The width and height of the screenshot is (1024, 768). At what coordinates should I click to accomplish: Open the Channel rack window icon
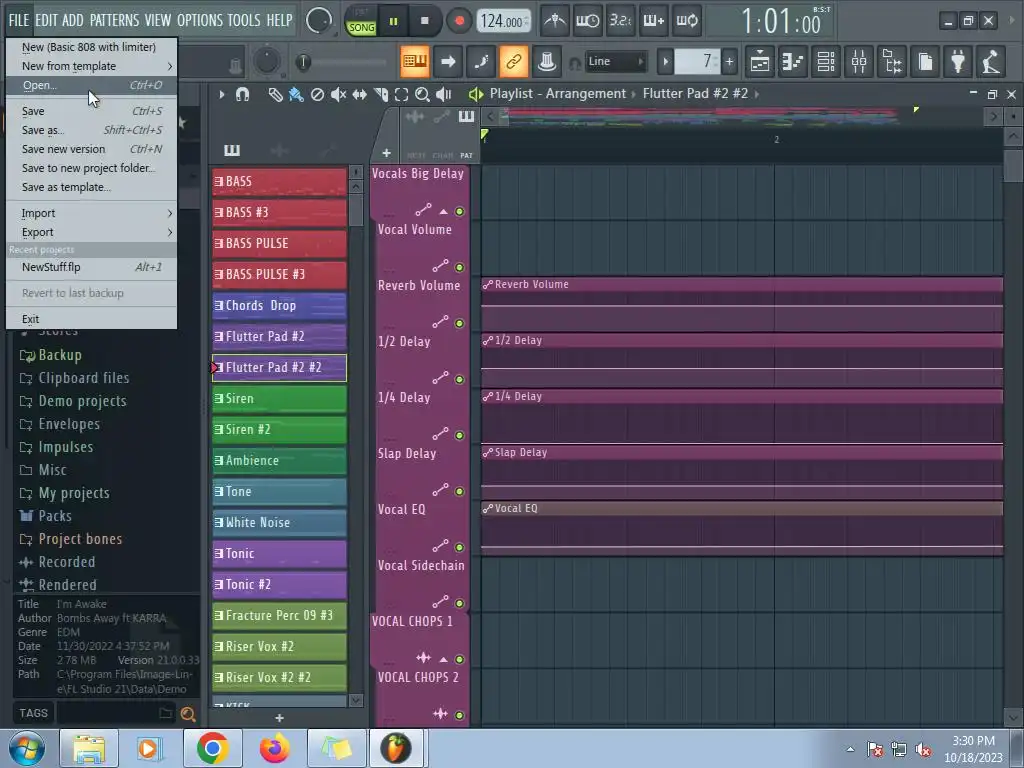826,62
